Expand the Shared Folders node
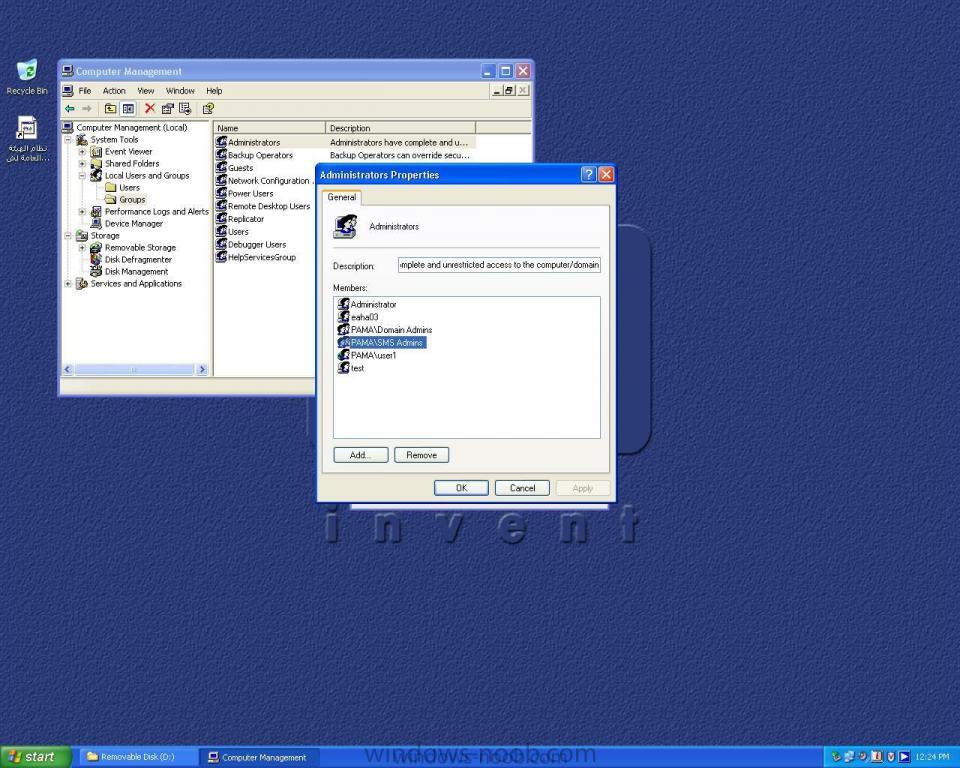The image size is (960, 768). click(82, 164)
